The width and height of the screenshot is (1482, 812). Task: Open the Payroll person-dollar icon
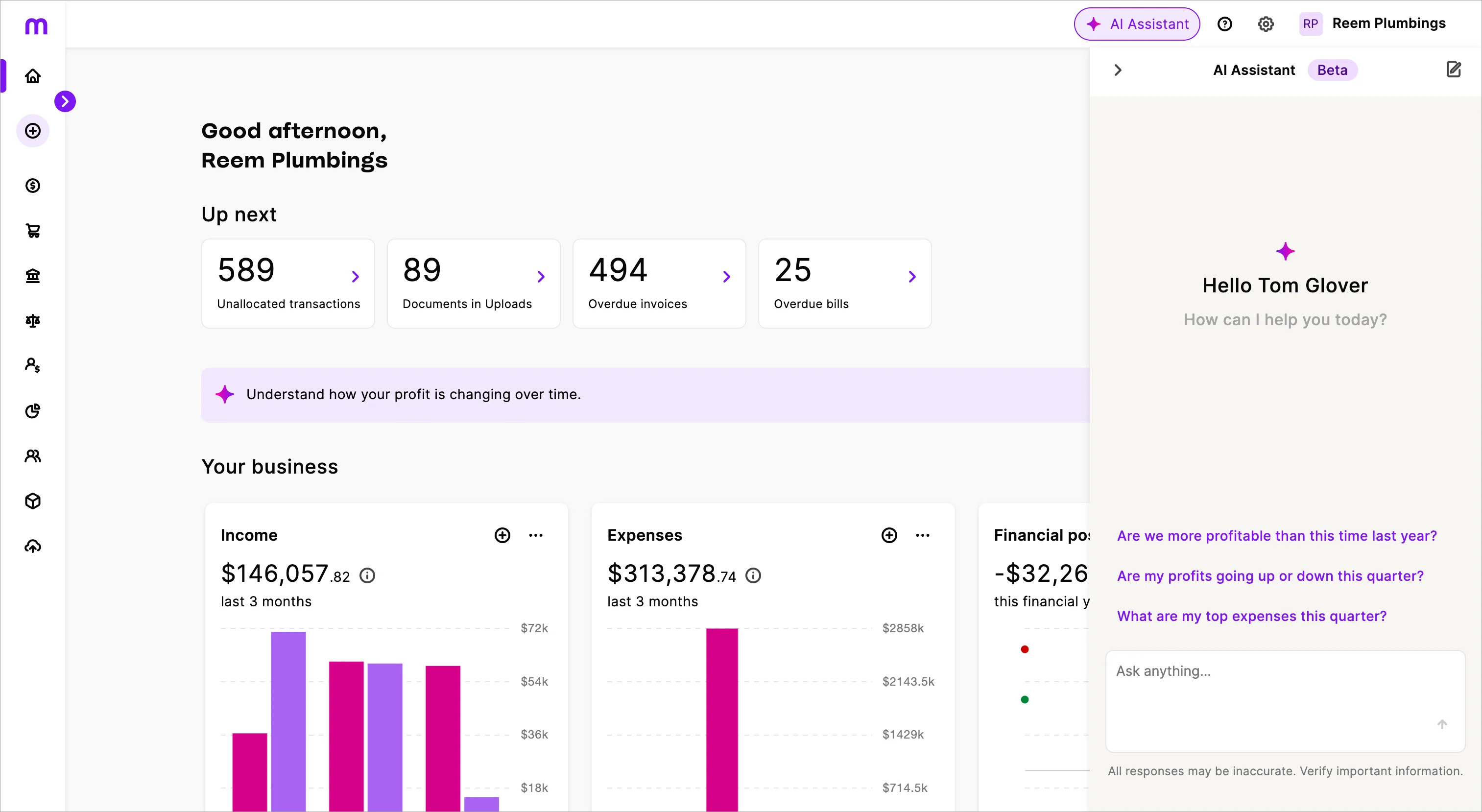[33, 365]
